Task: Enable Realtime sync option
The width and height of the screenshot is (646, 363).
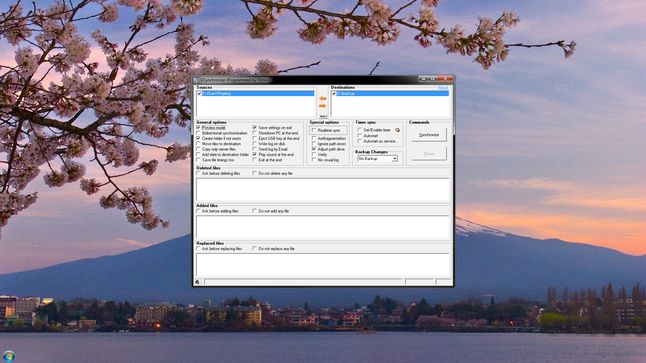Action: pyautogui.click(x=314, y=130)
